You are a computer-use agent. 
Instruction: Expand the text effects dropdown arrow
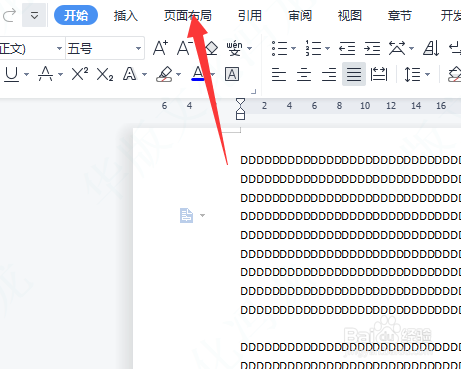(x=144, y=74)
